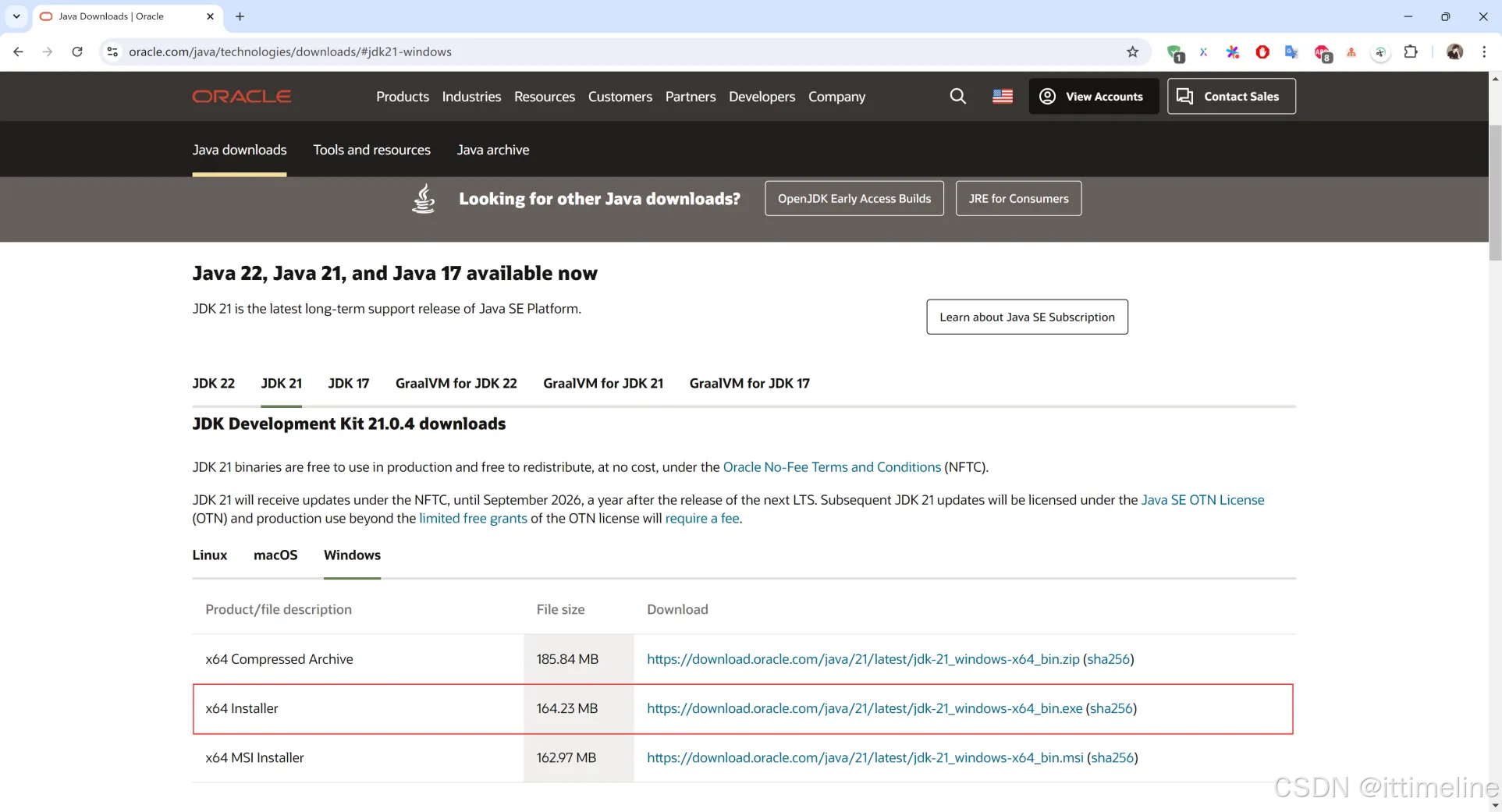Open the Partners menu
1502x812 pixels.
coord(691,96)
